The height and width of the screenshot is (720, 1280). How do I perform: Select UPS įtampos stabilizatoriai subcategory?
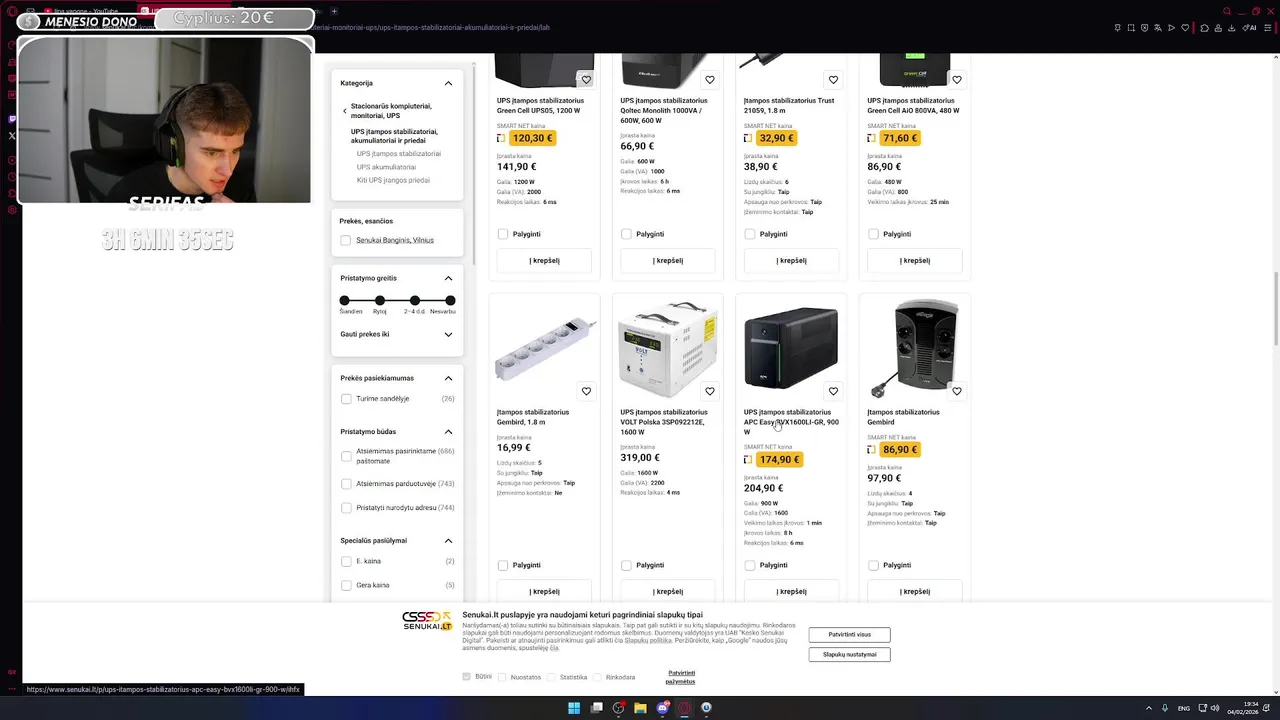pyautogui.click(x=398, y=154)
